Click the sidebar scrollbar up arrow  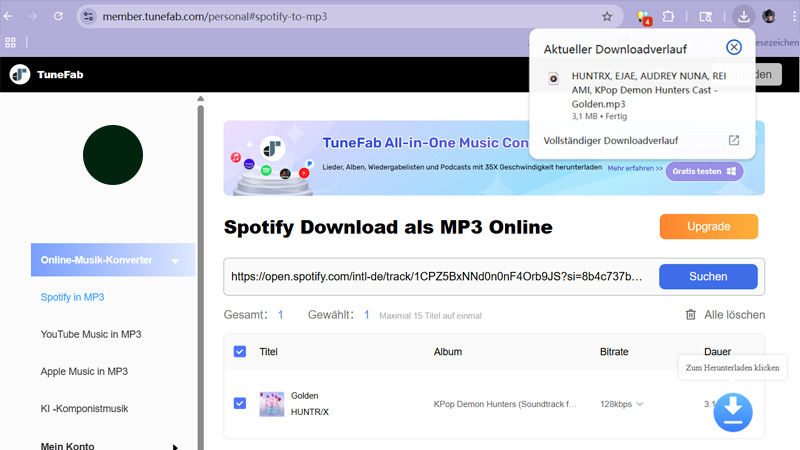coord(201,98)
